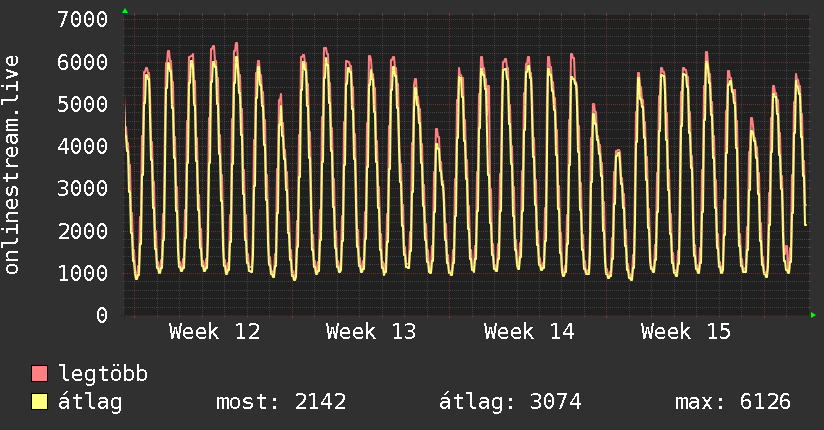Click the green arrow at x-axis right end

[x=814, y=315]
